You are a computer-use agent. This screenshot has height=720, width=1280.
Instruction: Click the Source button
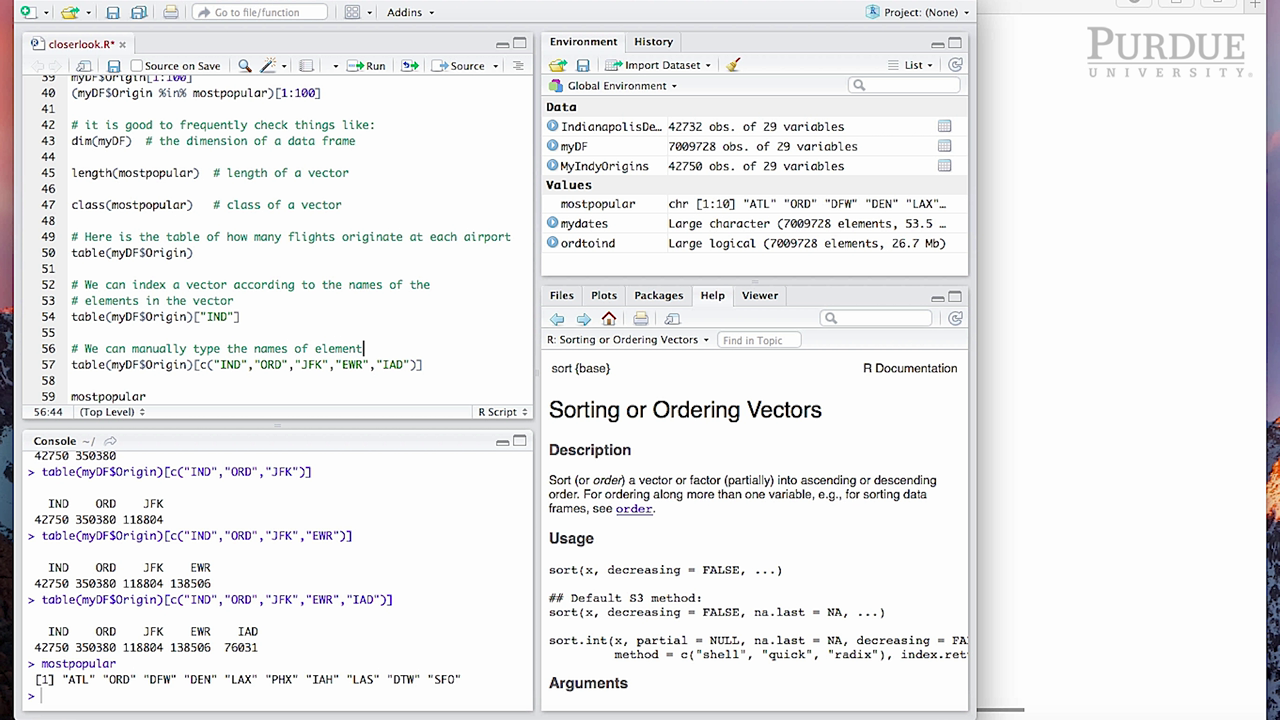pyautogui.click(x=459, y=66)
